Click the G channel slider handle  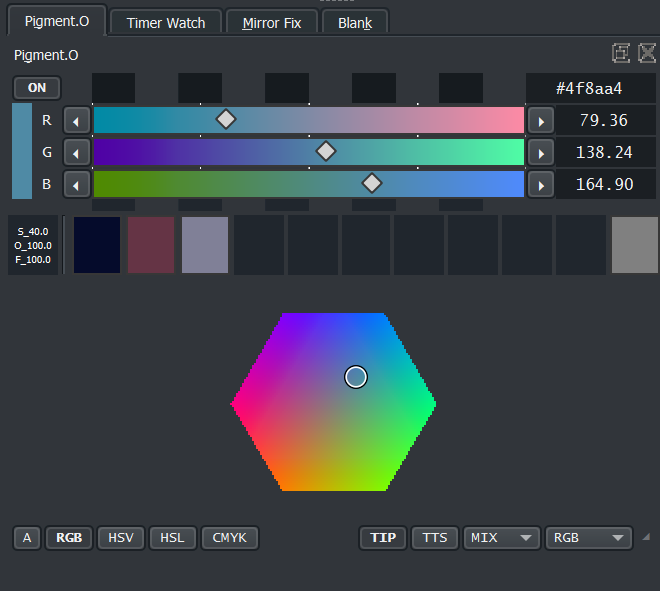(x=325, y=152)
